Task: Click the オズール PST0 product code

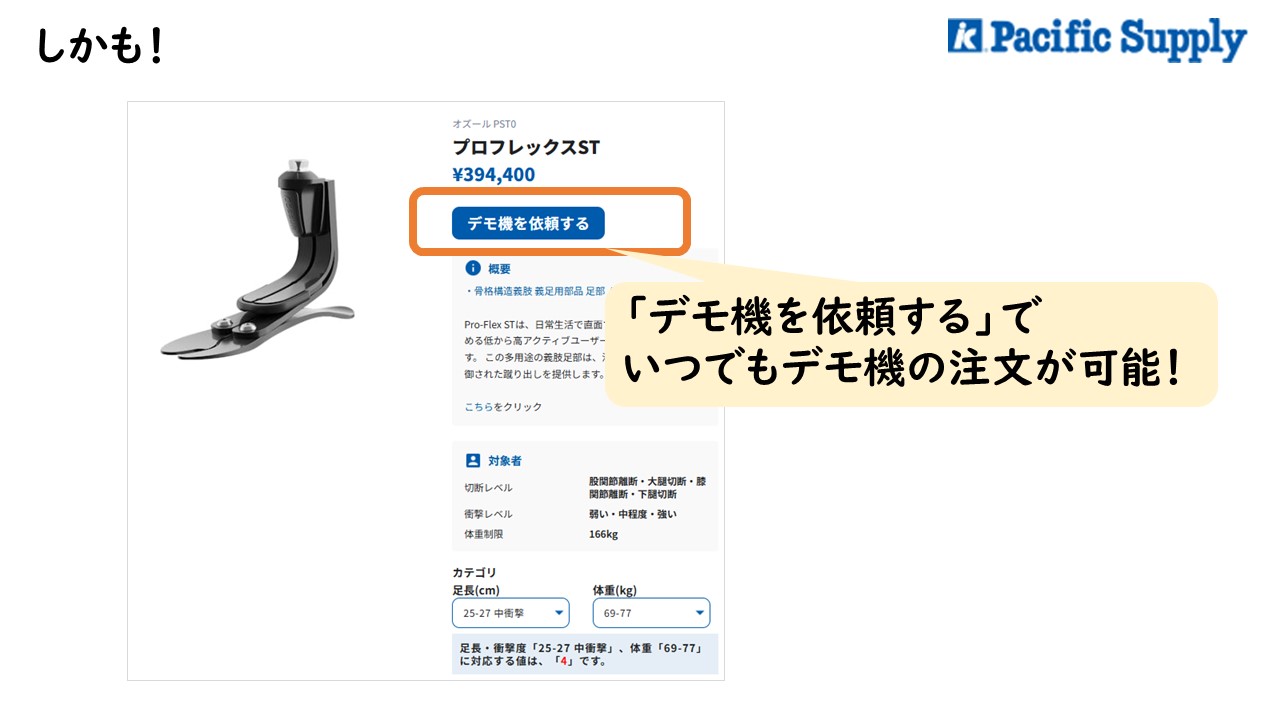Action: coord(484,125)
